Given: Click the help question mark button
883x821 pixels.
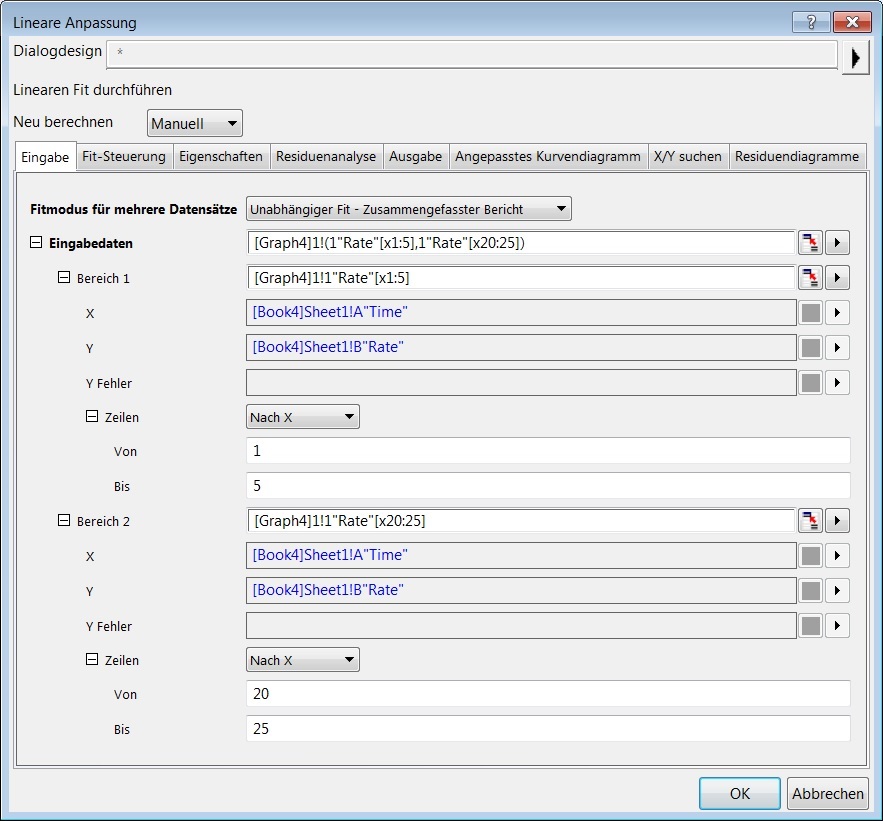Looking at the screenshot, I should (811, 22).
